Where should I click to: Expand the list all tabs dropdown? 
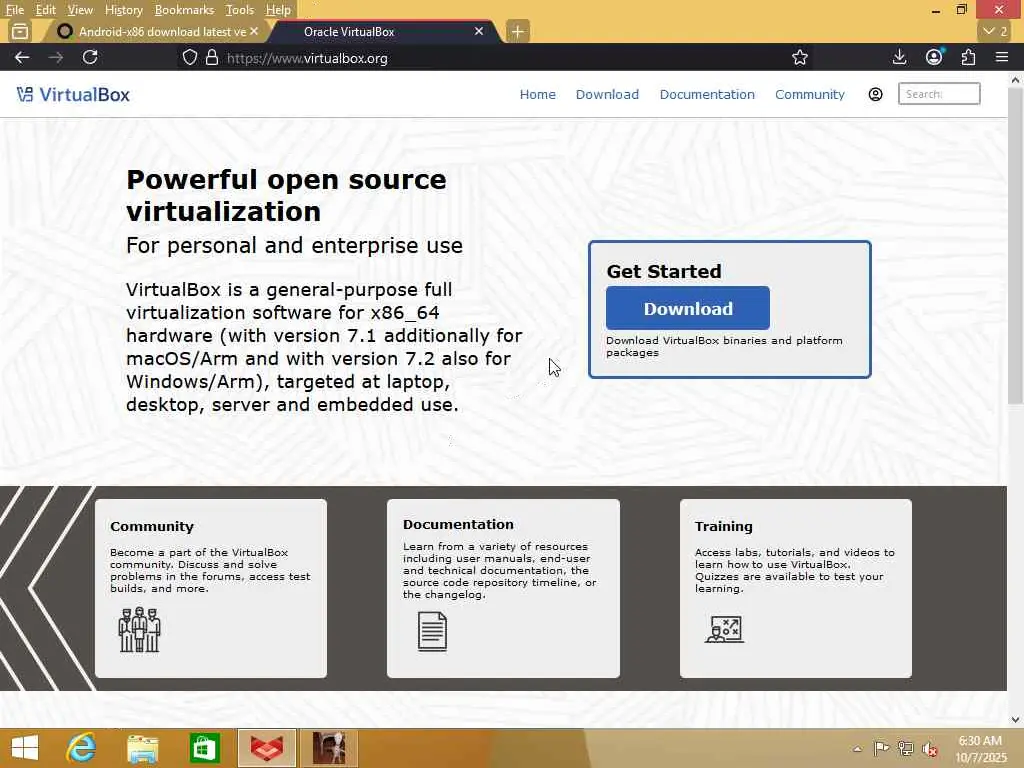point(995,31)
